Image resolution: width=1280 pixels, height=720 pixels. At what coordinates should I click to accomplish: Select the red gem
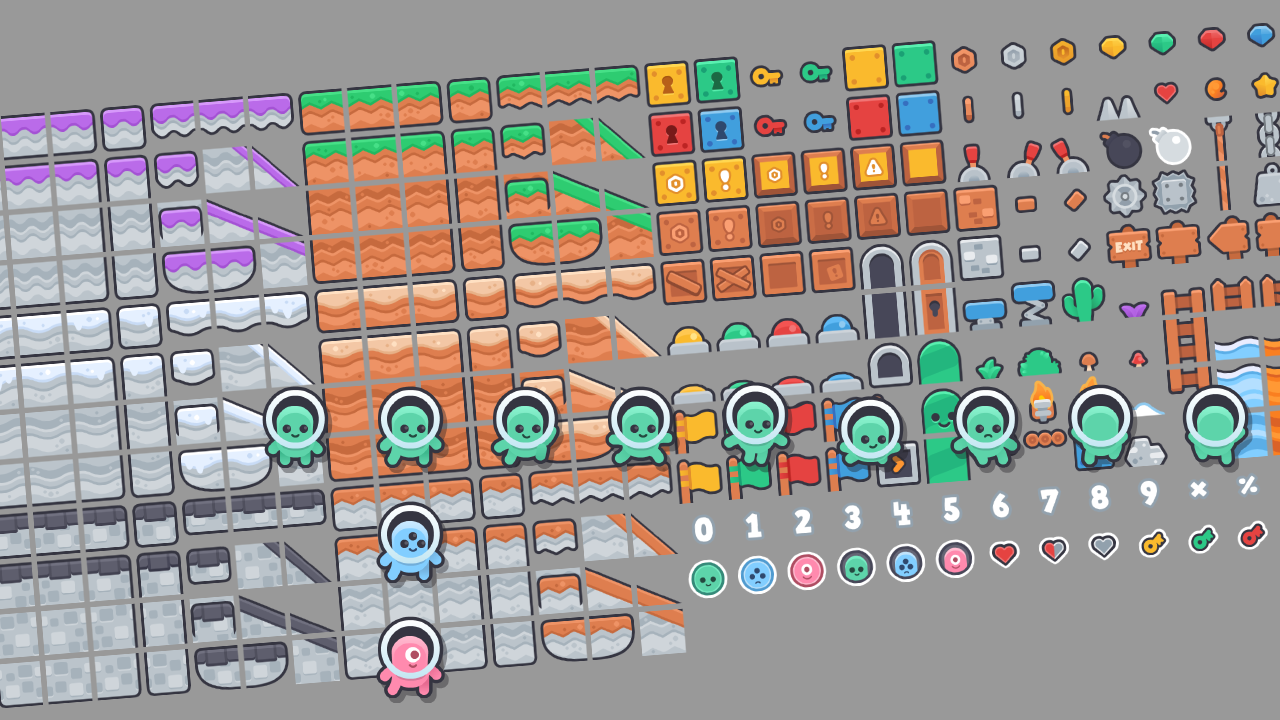click(1211, 39)
